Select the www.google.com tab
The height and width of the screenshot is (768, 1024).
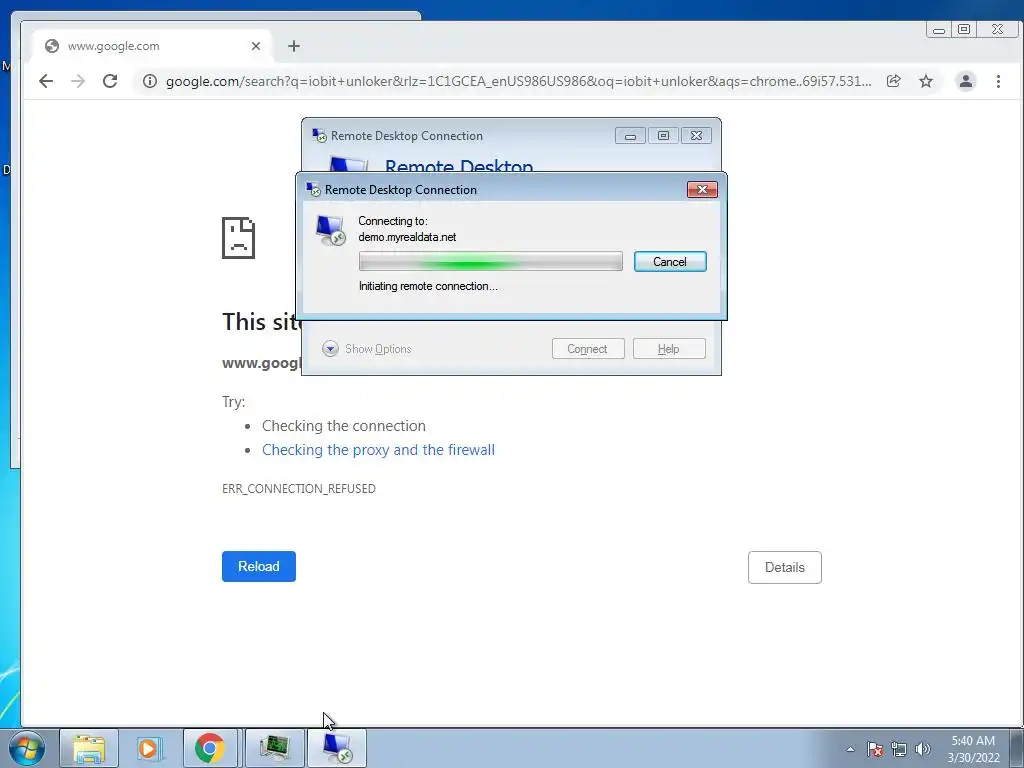pyautogui.click(x=153, y=46)
